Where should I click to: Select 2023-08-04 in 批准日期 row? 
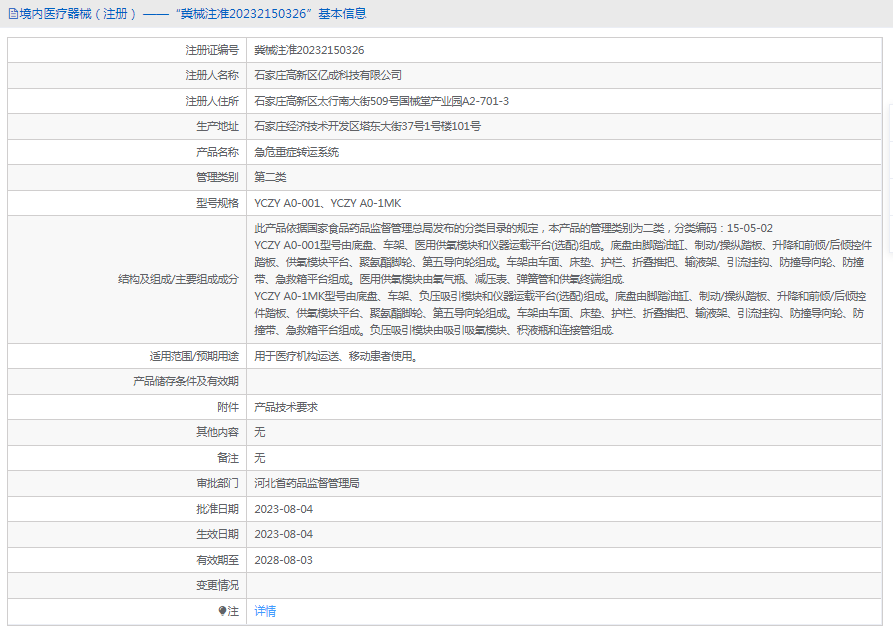click(284, 509)
